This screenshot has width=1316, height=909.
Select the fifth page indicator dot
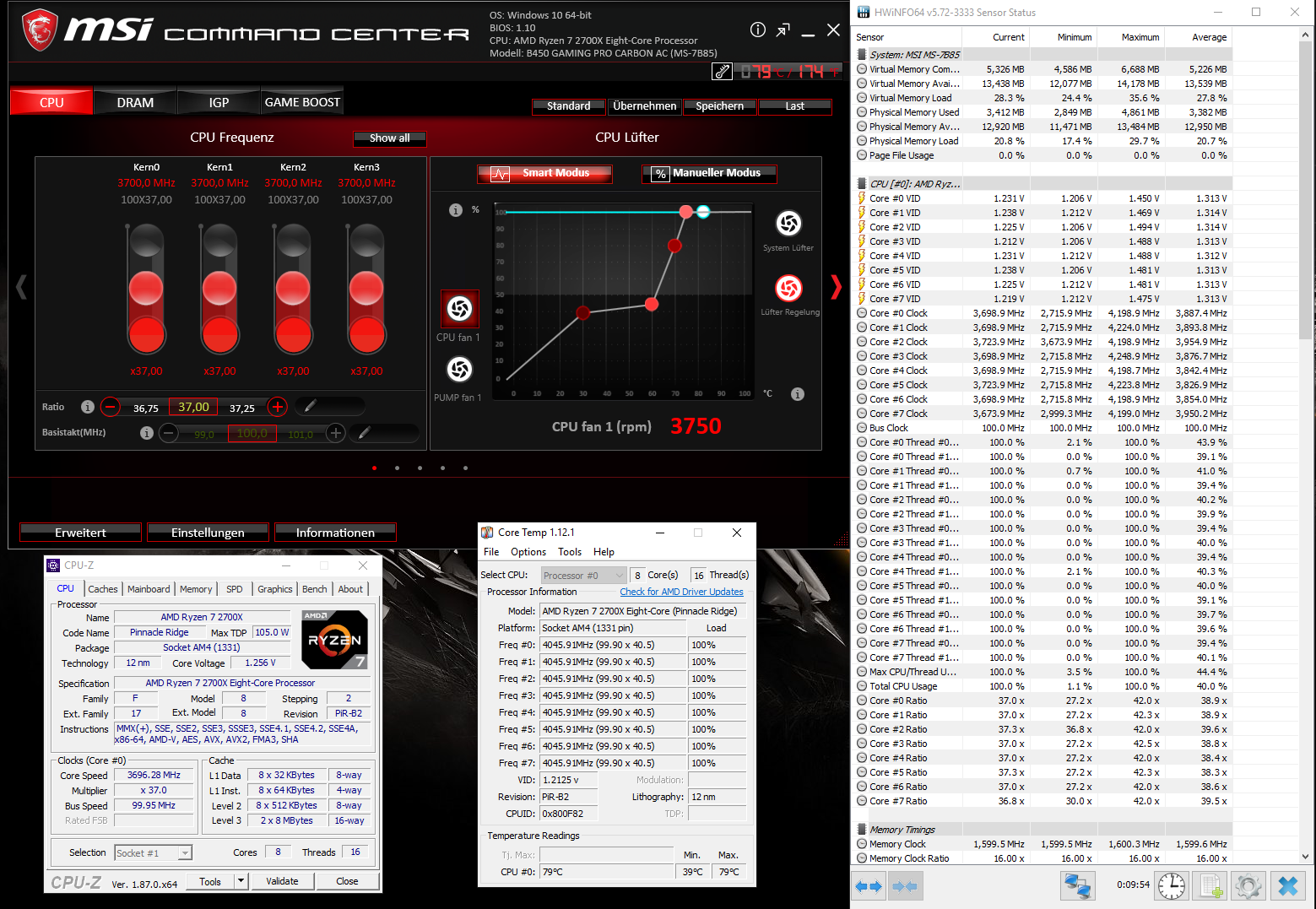tap(465, 468)
